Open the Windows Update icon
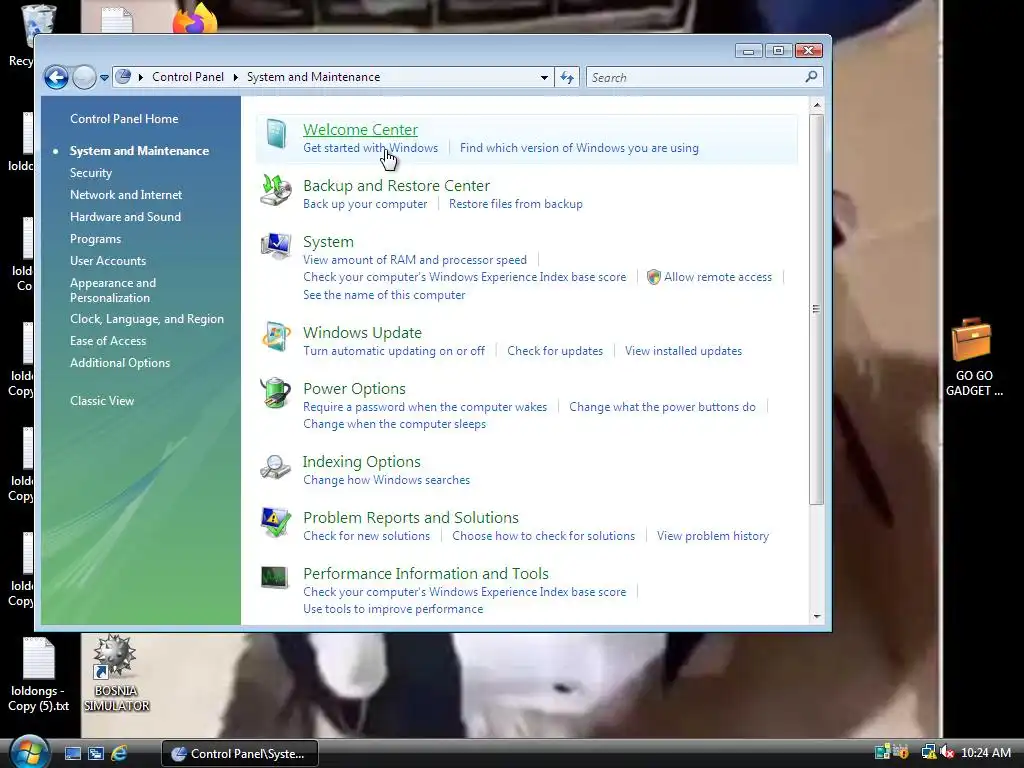Viewport: 1024px width, 768px height. (x=276, y=337)
